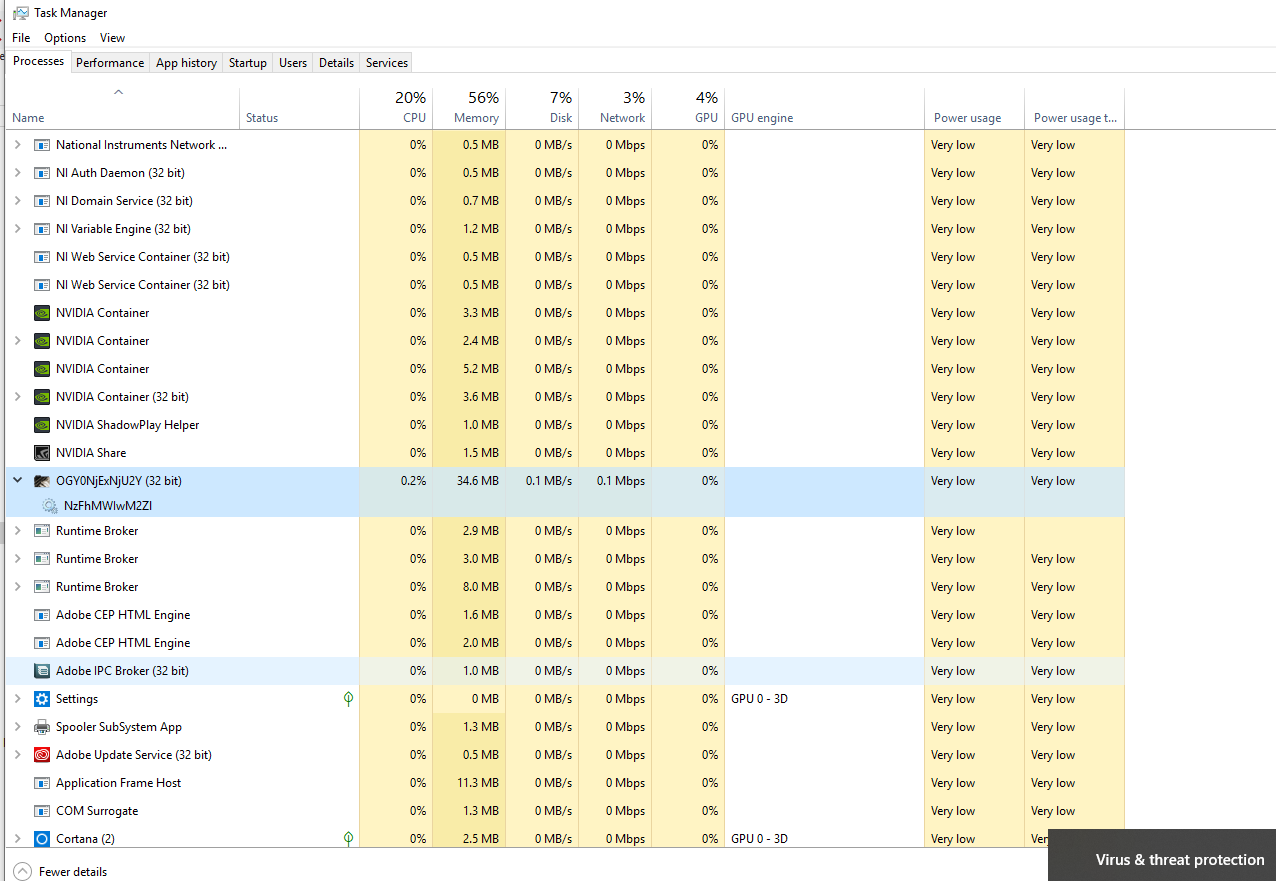
Task: Expand the NI Domain Service process
Action: [17, 201]
